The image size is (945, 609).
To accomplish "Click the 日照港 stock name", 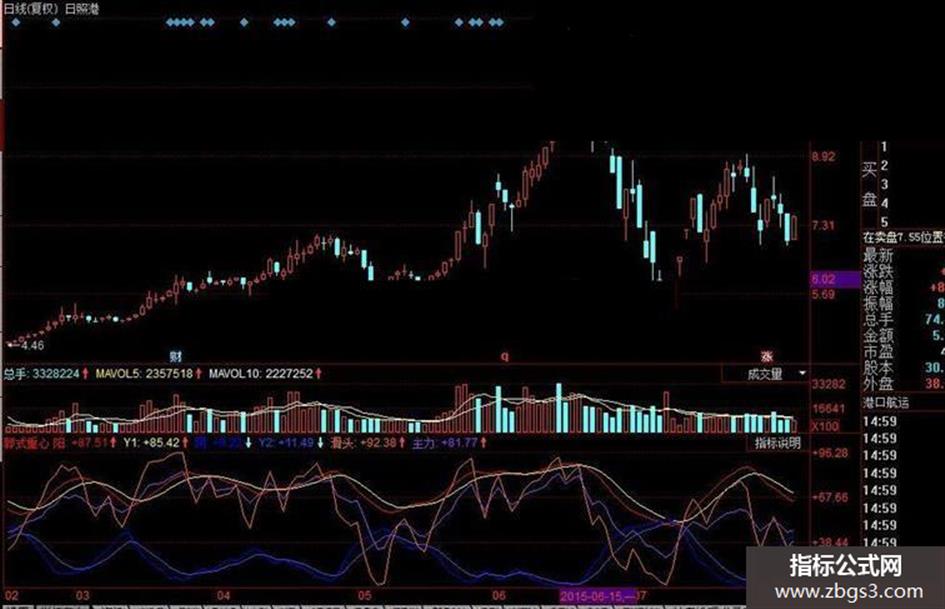I will [x=82, y=8].
